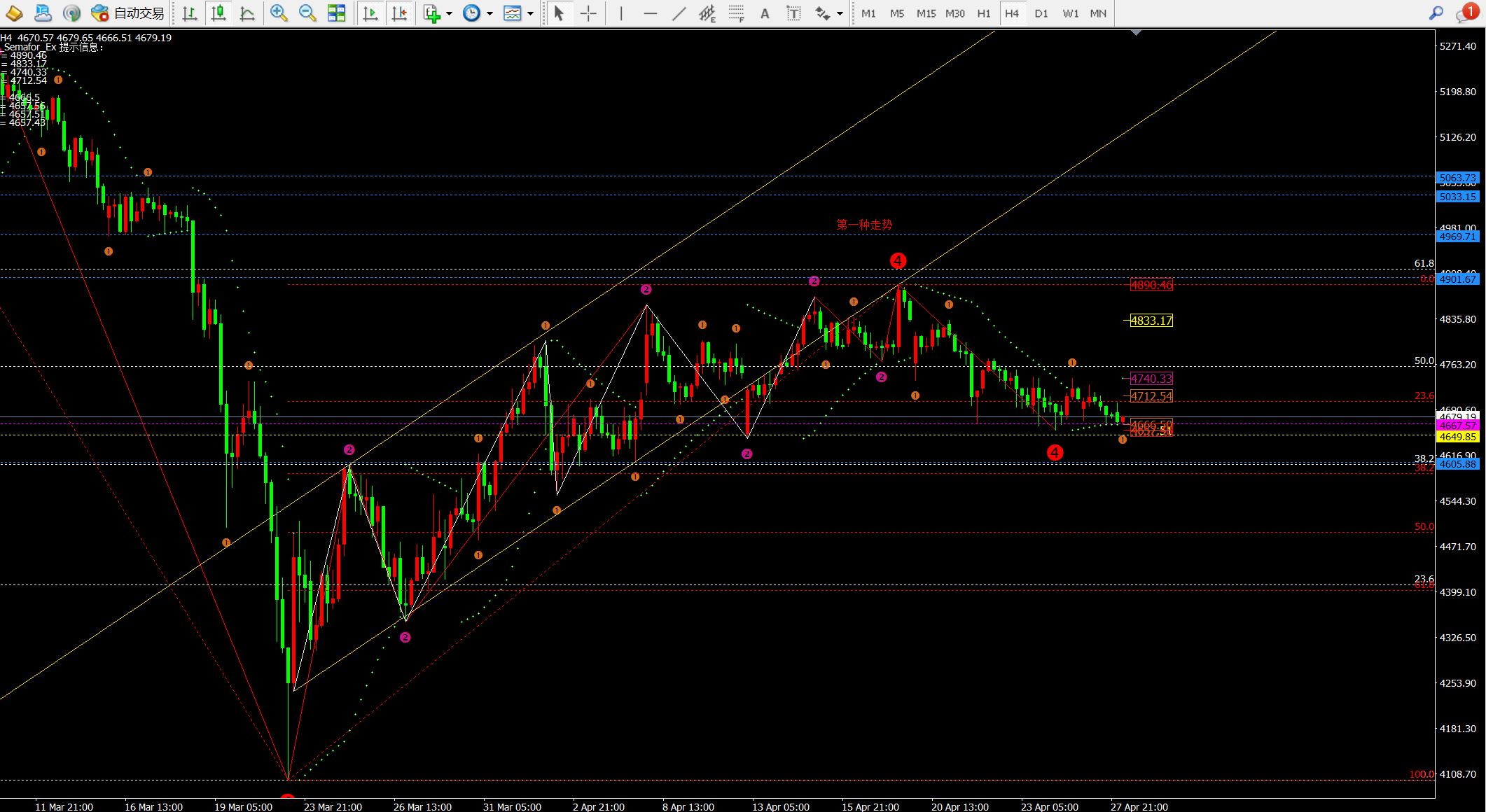This screenshot has height=812, width=1486.
Task: Open the search magnifier
Action: 1436,13
